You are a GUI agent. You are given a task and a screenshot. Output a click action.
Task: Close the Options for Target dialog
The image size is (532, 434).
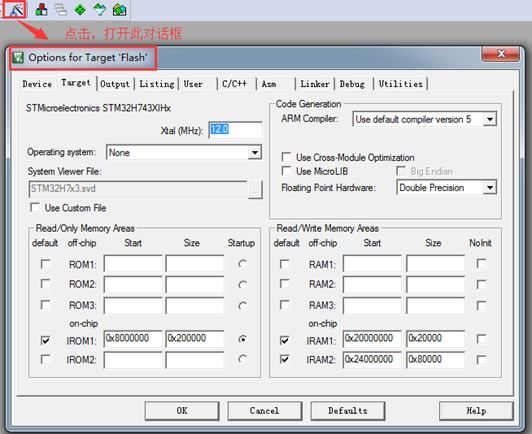click(500, 54)
